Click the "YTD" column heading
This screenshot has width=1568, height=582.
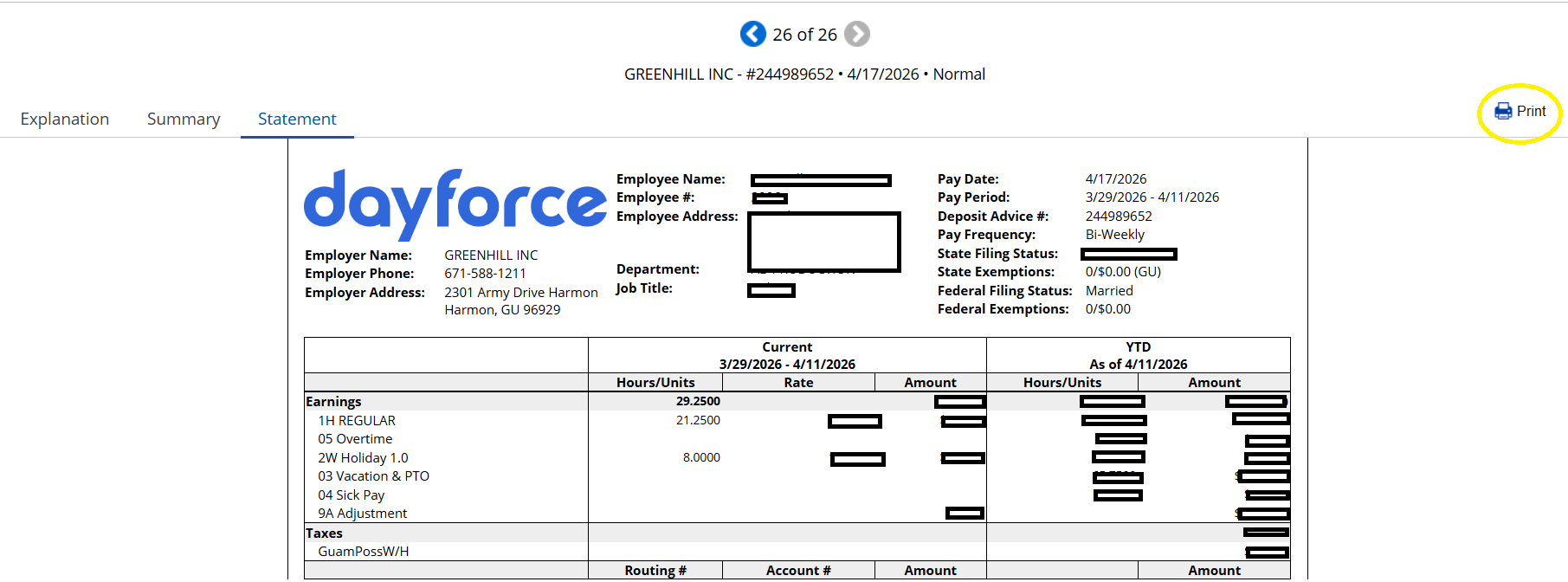[1138, 347]
